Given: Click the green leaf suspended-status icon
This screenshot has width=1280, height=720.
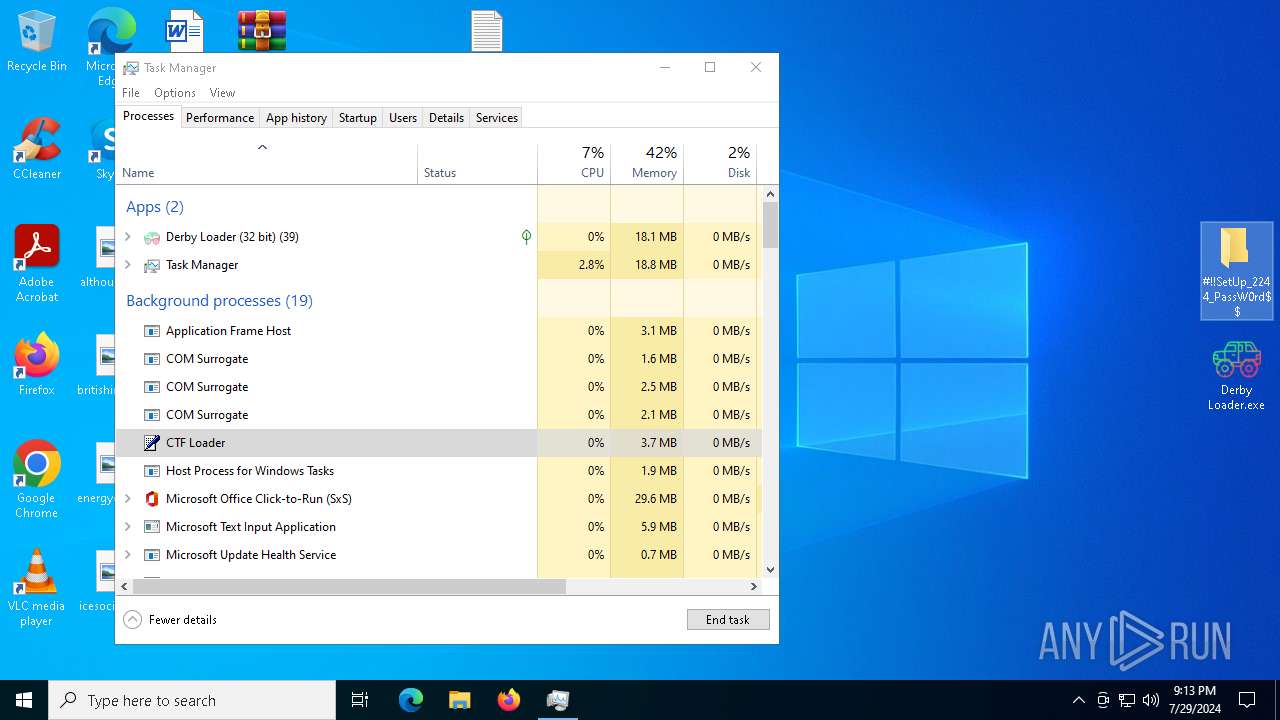Looking at the screenshot, I should 526,237.
